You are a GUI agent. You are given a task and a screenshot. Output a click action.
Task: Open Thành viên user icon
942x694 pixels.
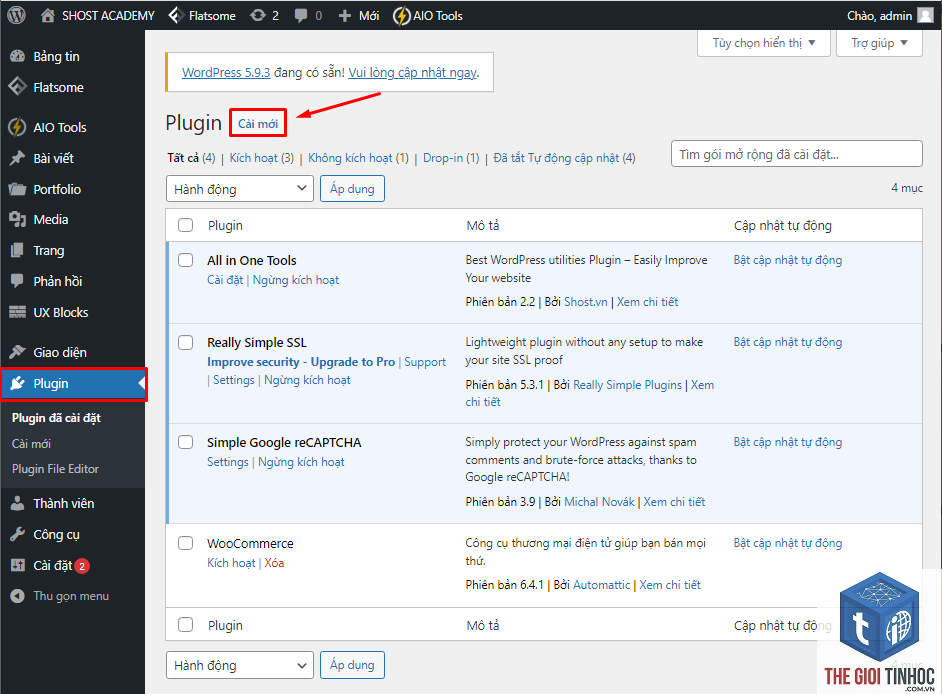point(17,503)
